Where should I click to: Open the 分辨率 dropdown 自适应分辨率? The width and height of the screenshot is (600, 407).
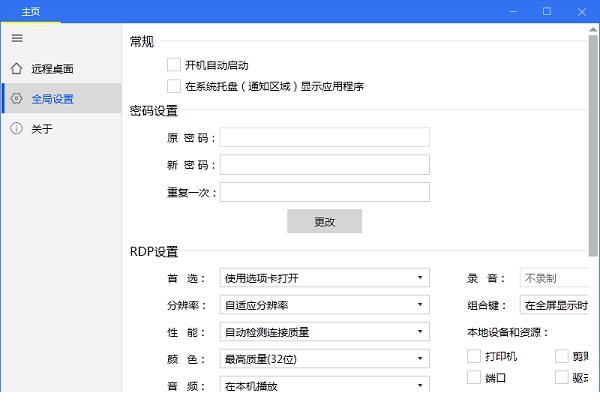[x=324, y=304]
